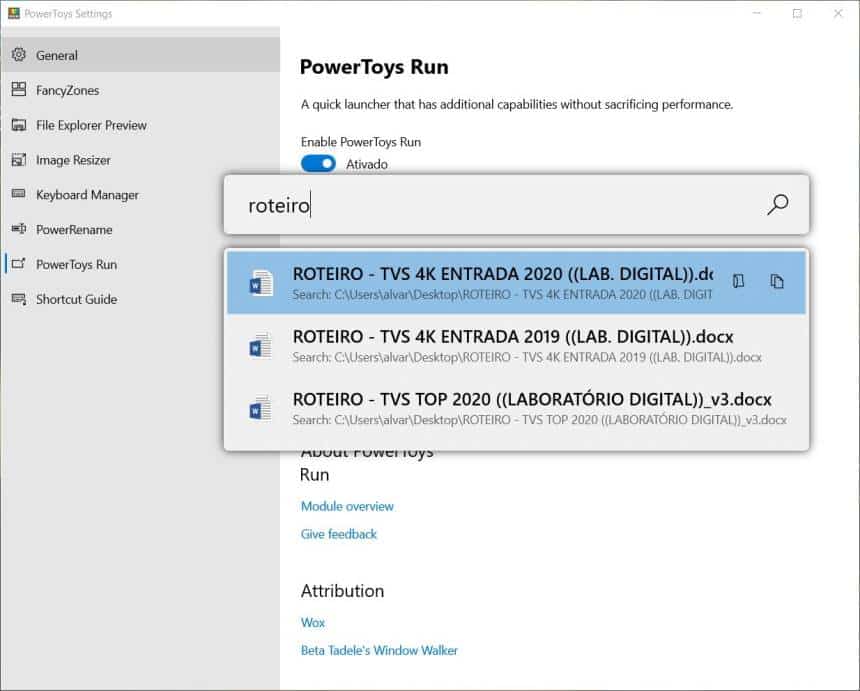Image resolution: width=860 pixels, height=691 pixels.
Task: Click the PowerRename icon
Action: point(19,229)
